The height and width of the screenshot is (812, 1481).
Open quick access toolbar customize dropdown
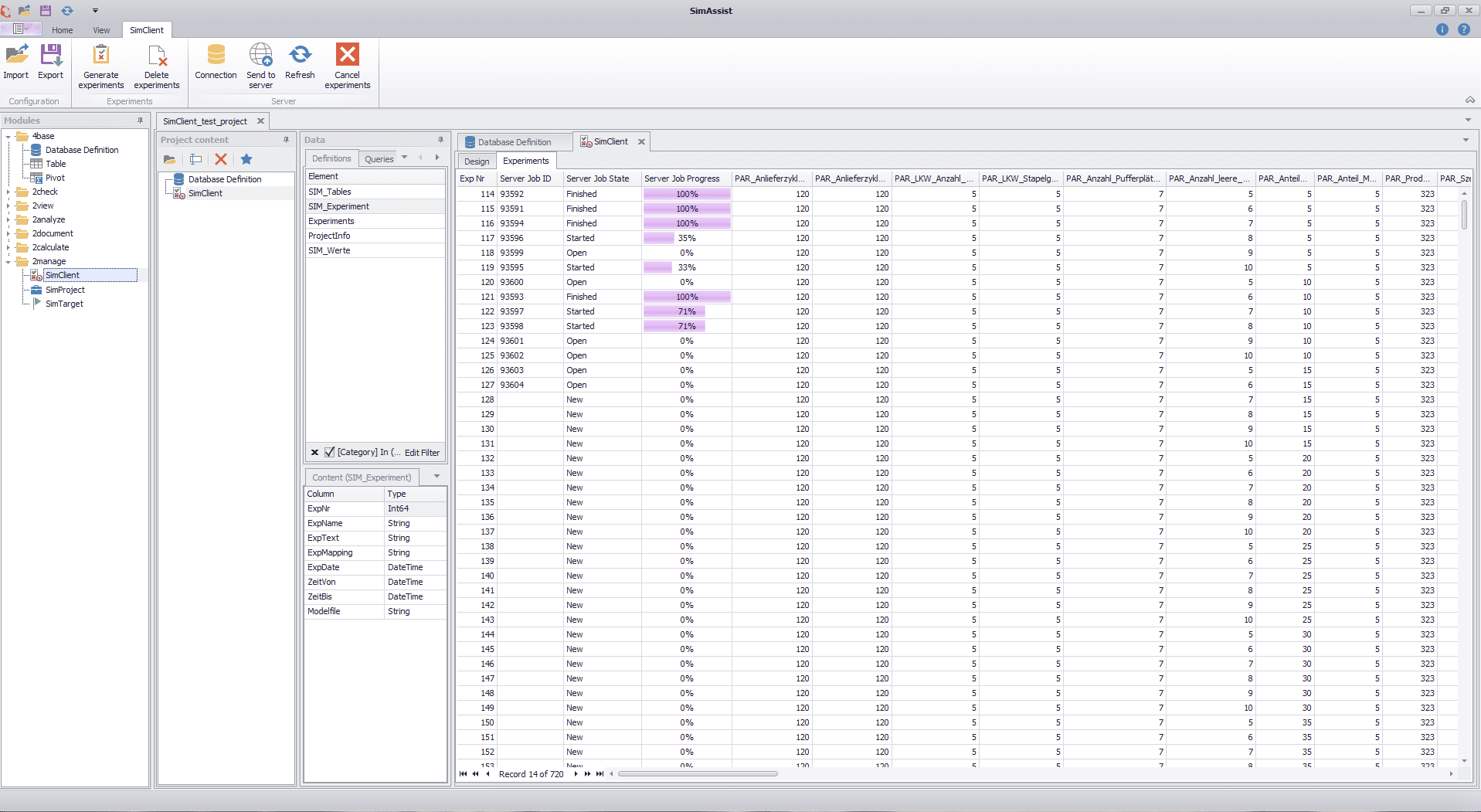click(x=95, y=10)
